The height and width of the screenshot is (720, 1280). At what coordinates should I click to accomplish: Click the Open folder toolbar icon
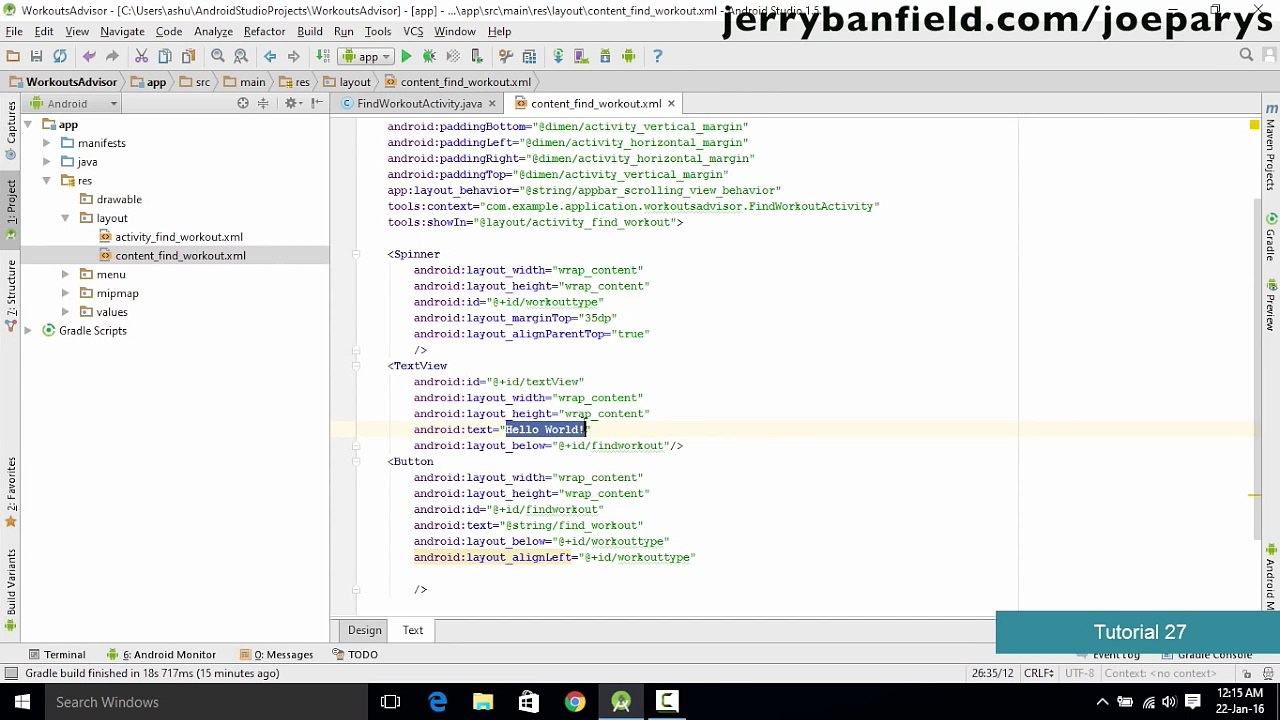click(x=13, y=56)
